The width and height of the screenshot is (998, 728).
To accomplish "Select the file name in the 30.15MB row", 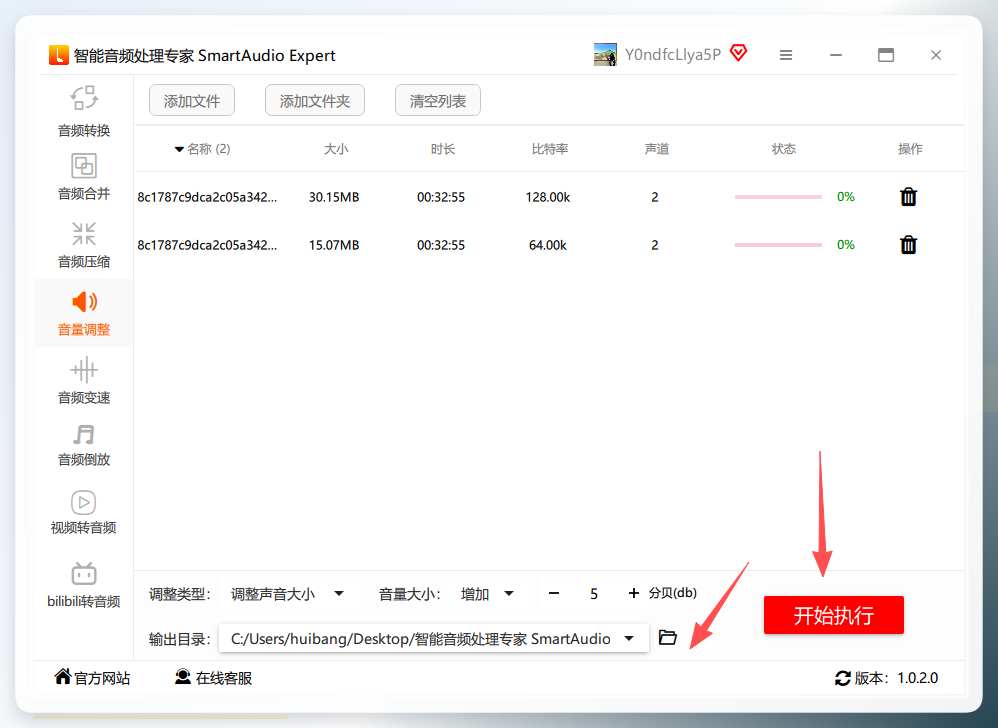I will point(207,197).
